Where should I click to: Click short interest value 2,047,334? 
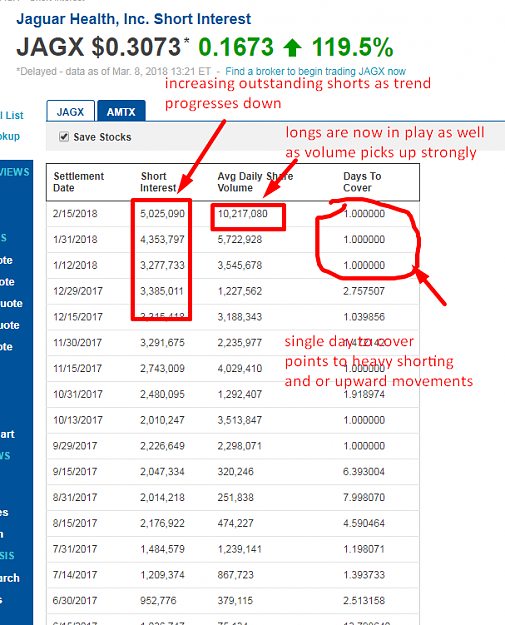point(162,472)
